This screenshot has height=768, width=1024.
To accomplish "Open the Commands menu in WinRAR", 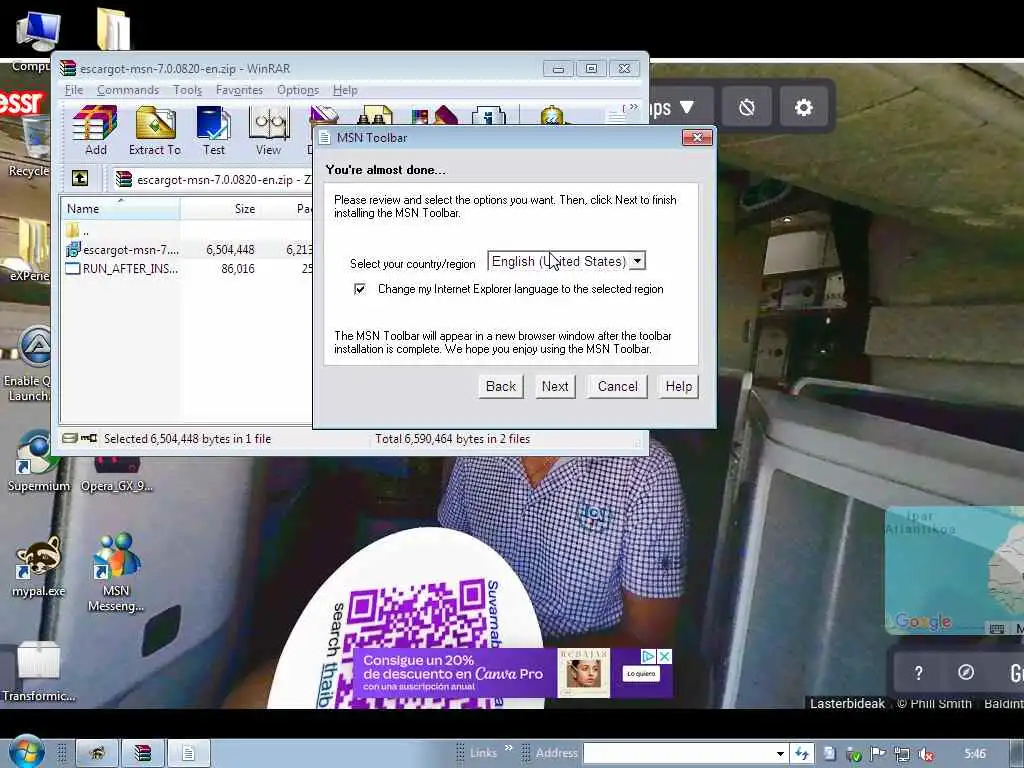I will (x=128, y=90).
